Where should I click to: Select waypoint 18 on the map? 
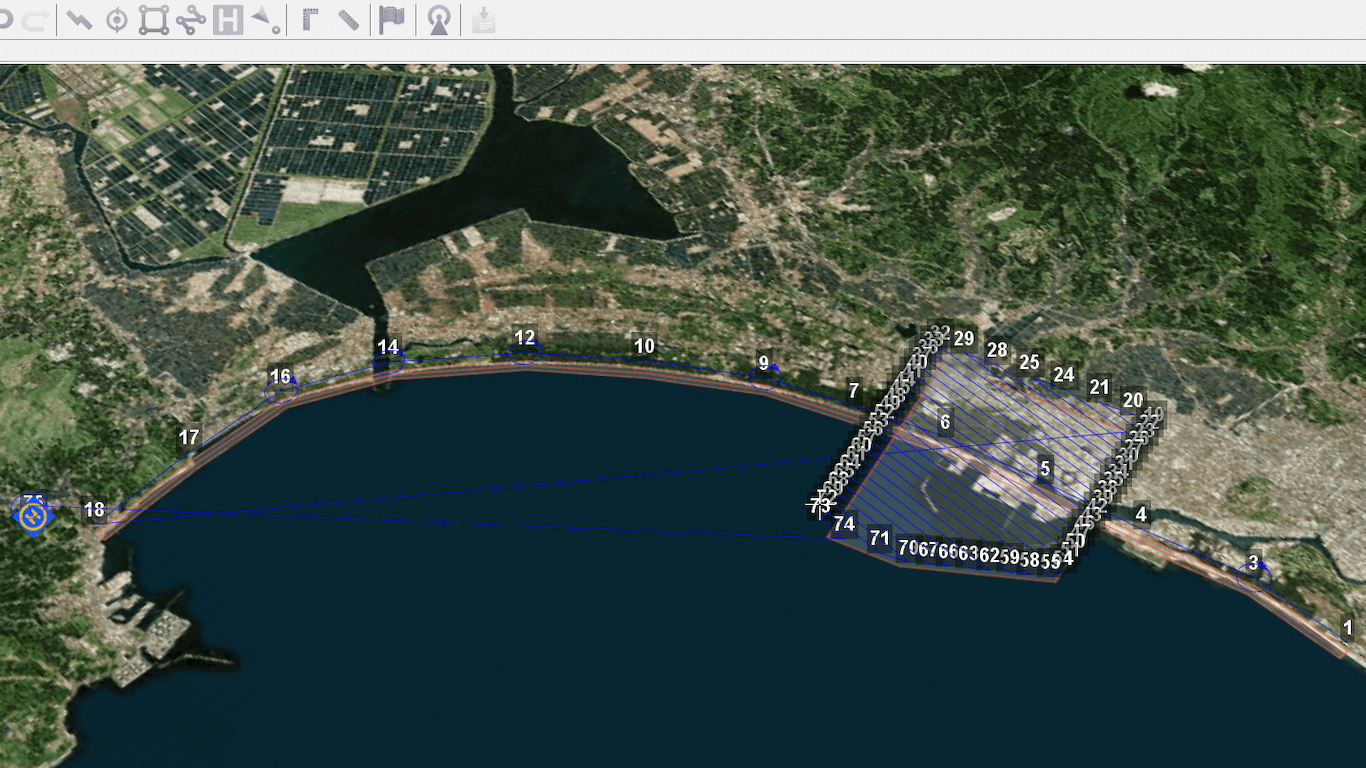click(94, 511)
